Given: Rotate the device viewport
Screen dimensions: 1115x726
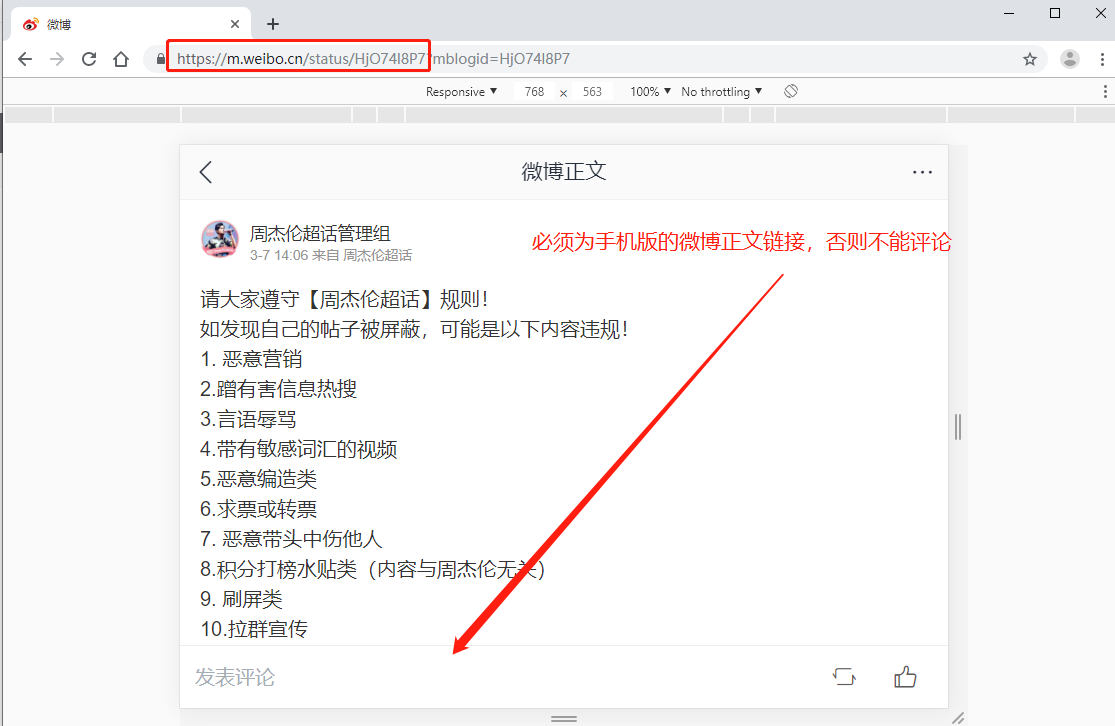Looking at the screenshot, I should [791, 91].
